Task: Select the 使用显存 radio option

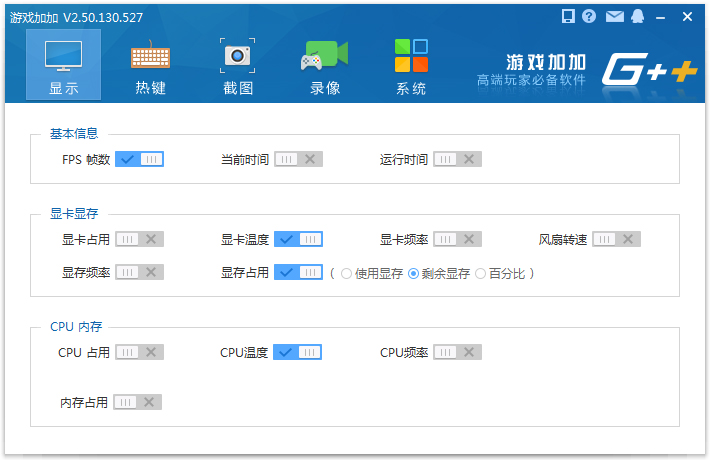Action: (x=347, y=273)
